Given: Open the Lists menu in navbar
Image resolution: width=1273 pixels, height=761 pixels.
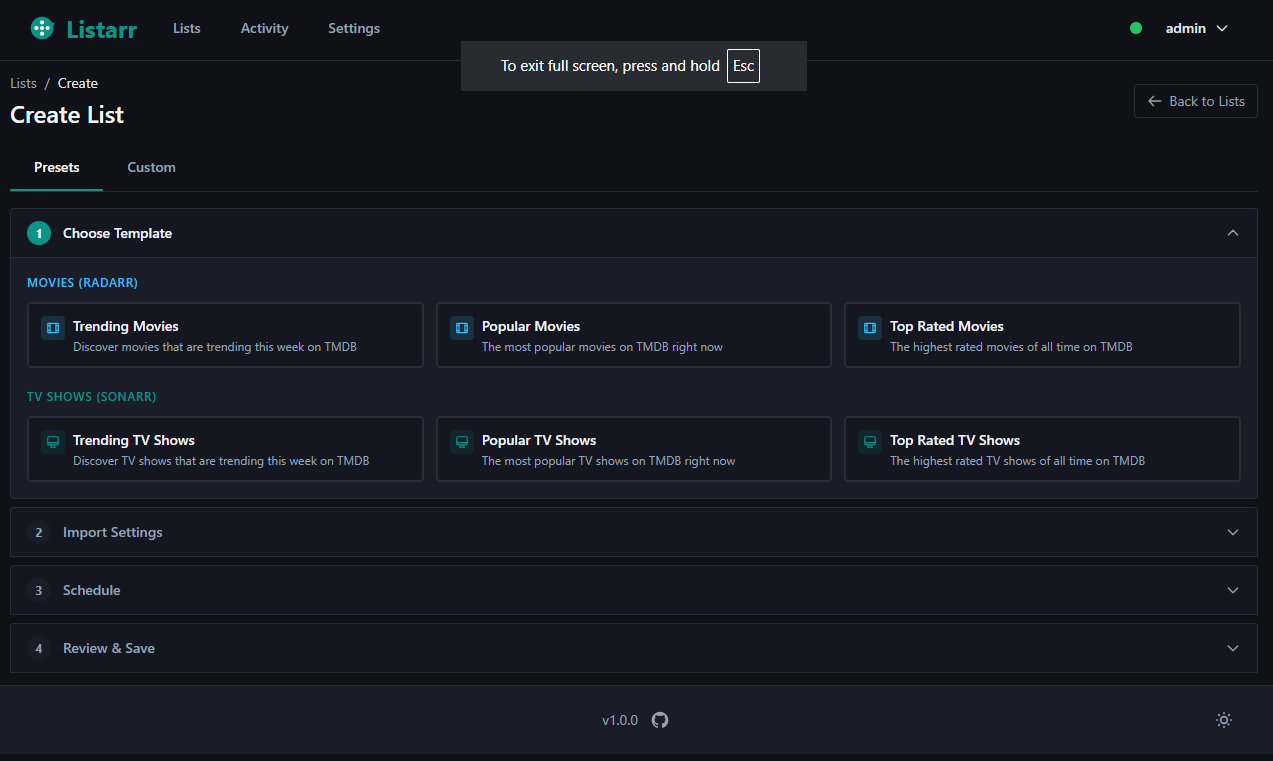Looking at the screenshot, I should tap(187, 28).
